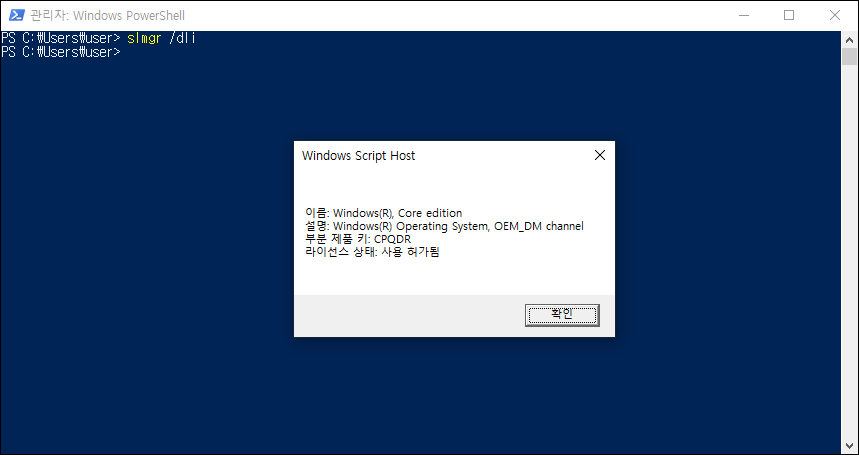
Task: Close the PowerShell window
Action: [x=834, y=15]
